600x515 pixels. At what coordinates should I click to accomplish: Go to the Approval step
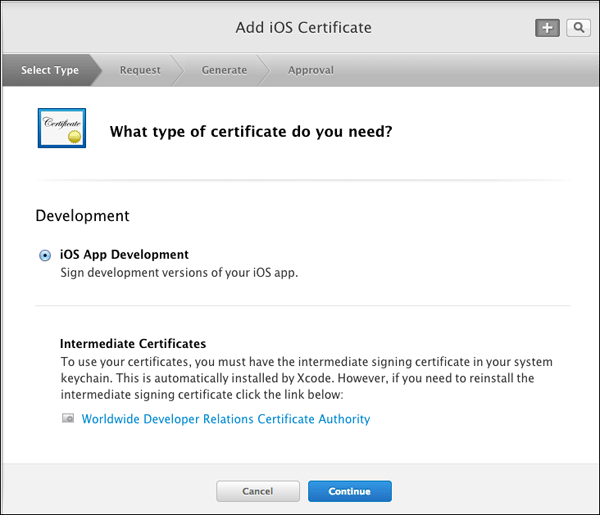click(311, 70)
